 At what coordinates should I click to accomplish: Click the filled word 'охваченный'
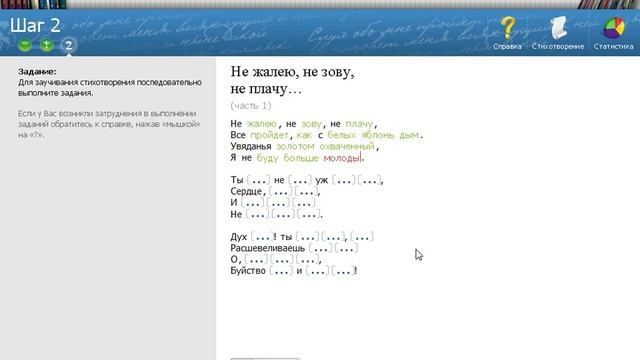[347, 146]
